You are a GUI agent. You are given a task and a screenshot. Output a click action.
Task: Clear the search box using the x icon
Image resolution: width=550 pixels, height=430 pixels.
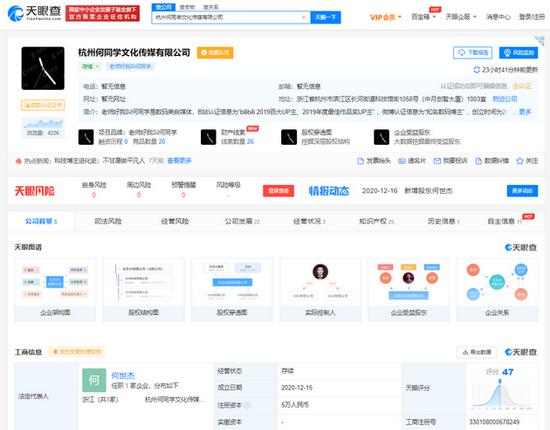tap(303, 17)
